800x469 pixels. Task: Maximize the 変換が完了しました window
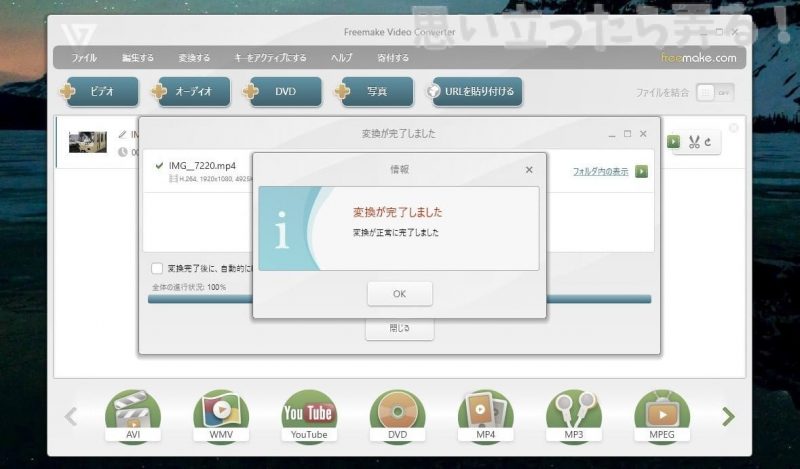click(628, 134)
